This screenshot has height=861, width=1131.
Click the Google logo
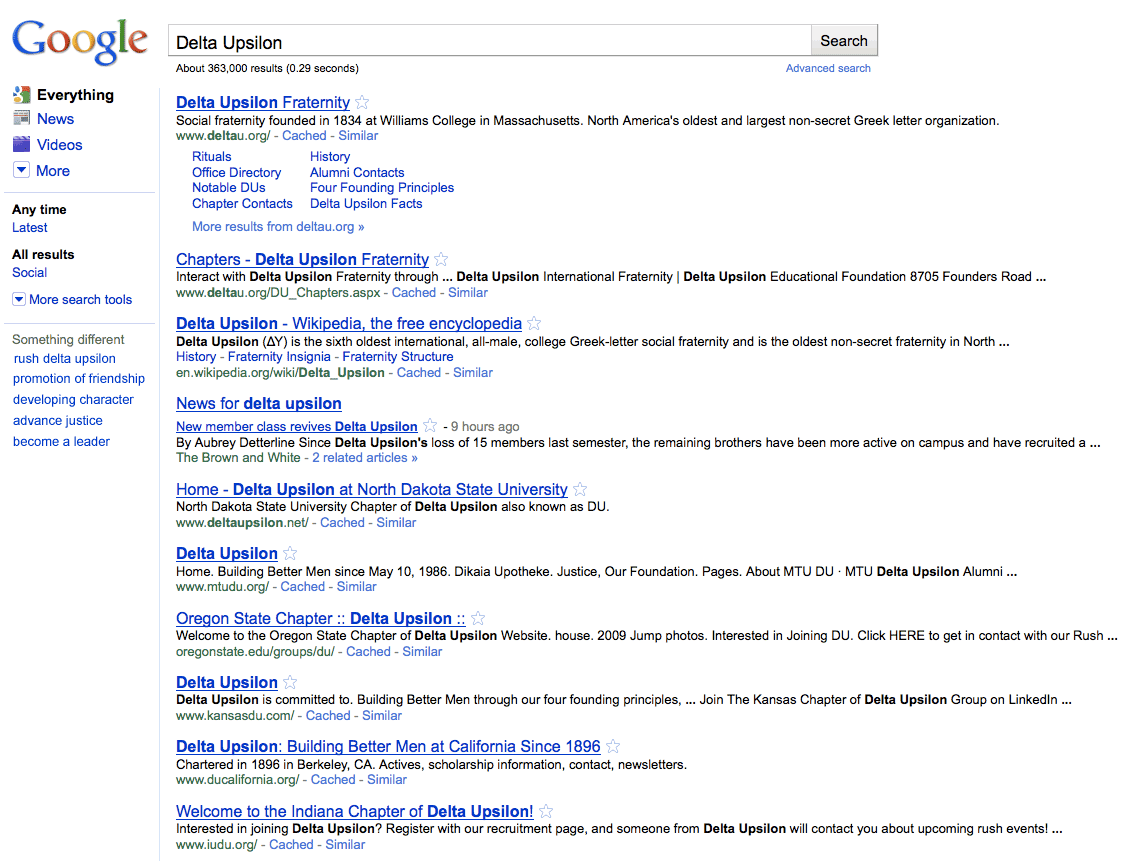(x=80, y=41)
